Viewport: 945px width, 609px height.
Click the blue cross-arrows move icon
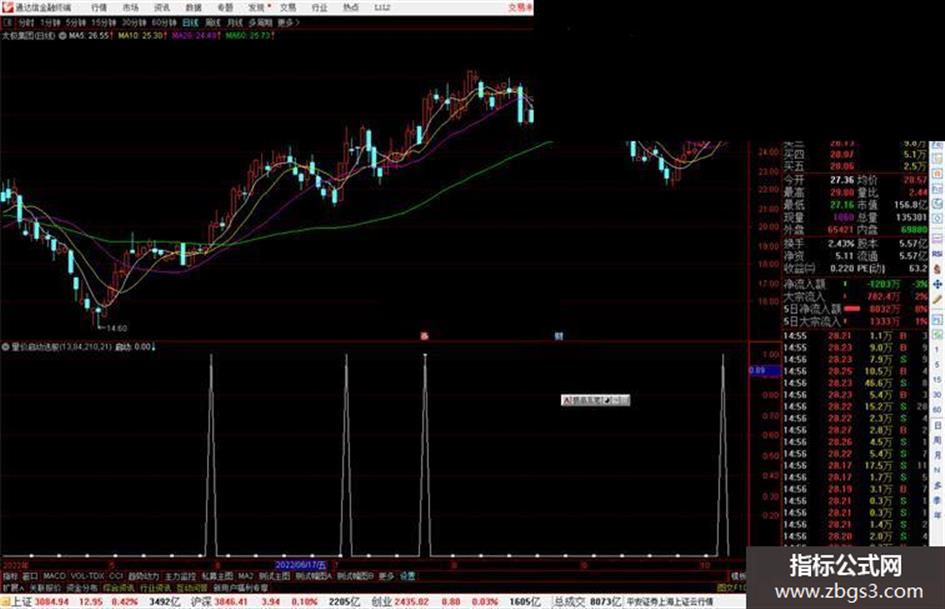coord(937,283)
